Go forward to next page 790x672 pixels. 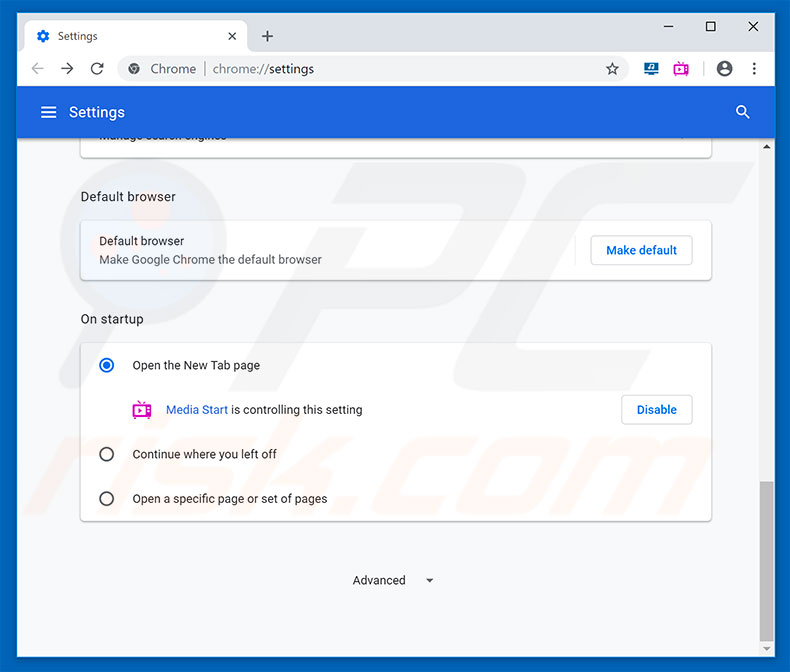pyautogui.click(x=67, y=69)
